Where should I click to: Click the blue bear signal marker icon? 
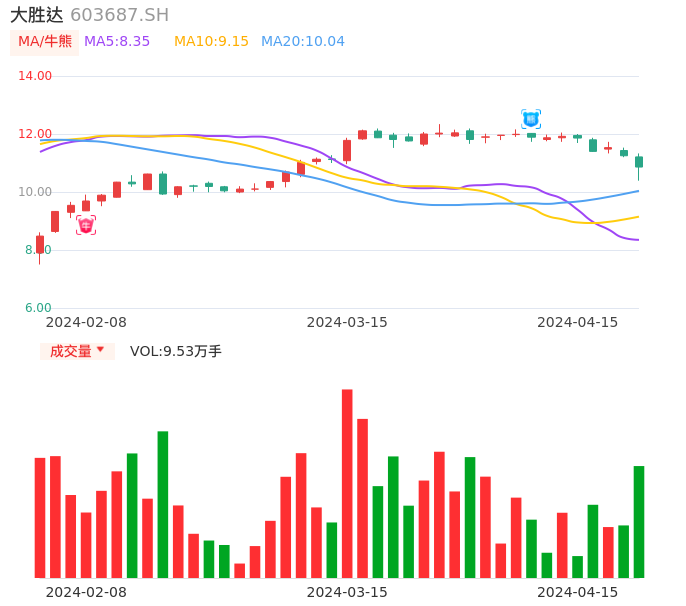coord(531,119)
